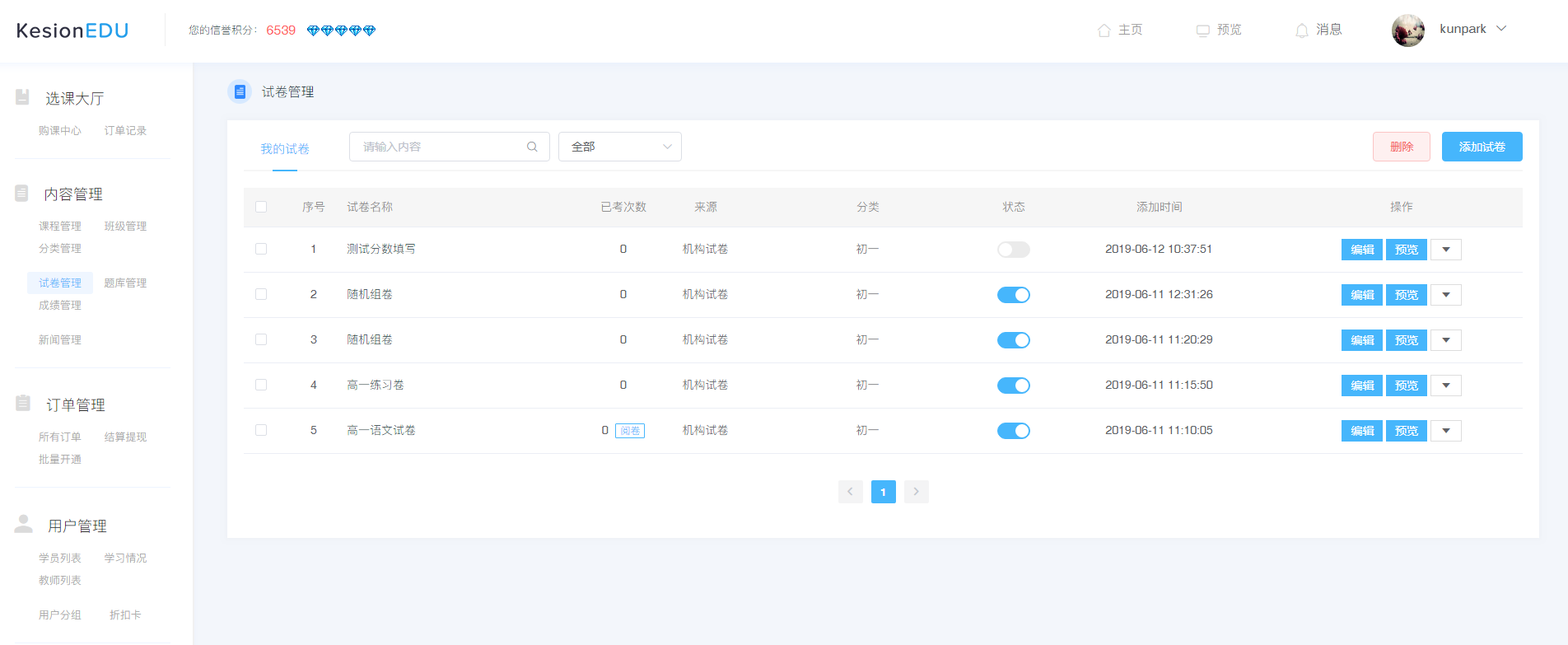Click the home icon in header
The width and height of the screenshot is (1568, 645).
[1104, 30]
